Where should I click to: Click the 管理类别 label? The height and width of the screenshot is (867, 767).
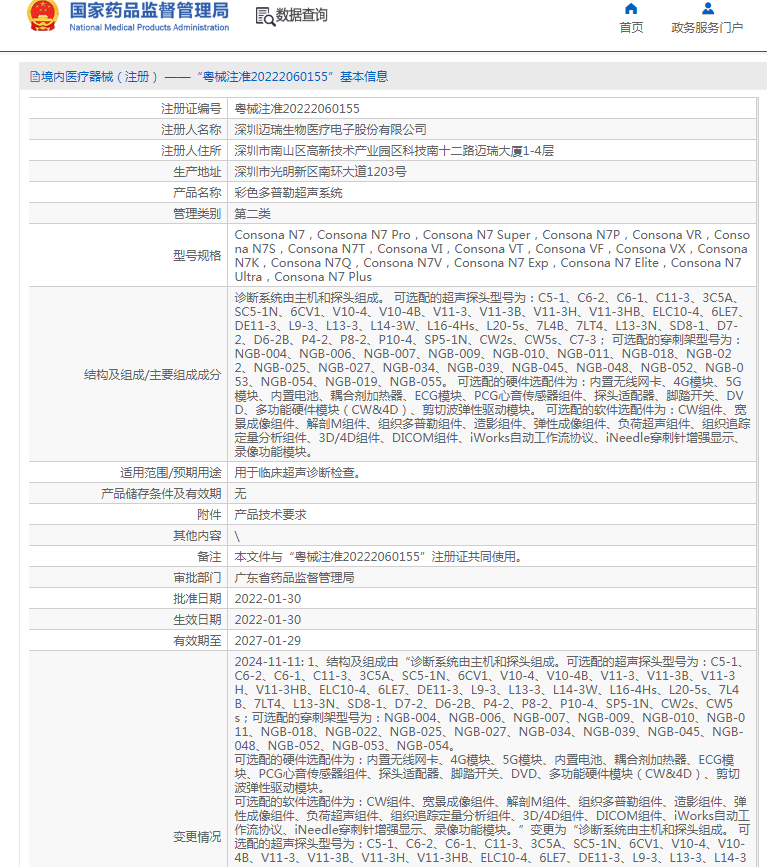pos(197,214)
